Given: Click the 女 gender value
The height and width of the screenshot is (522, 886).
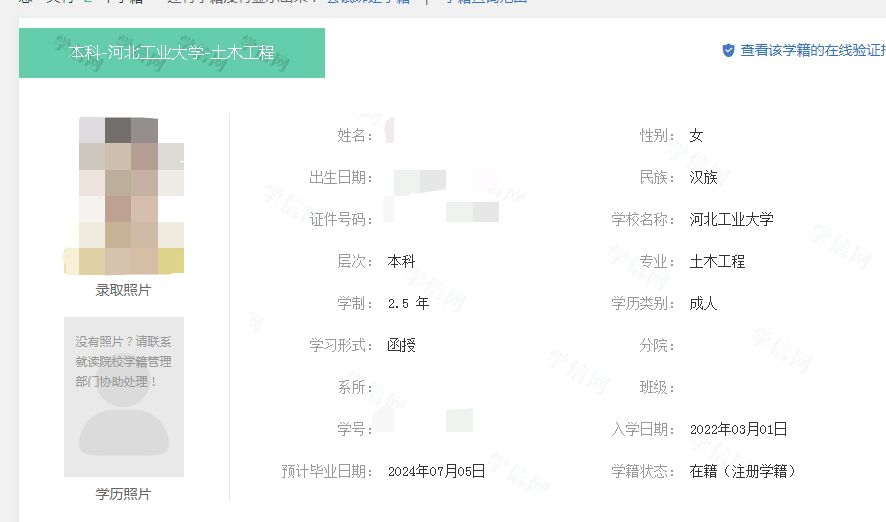Looking at the screenshot, I should pos(696,136).
